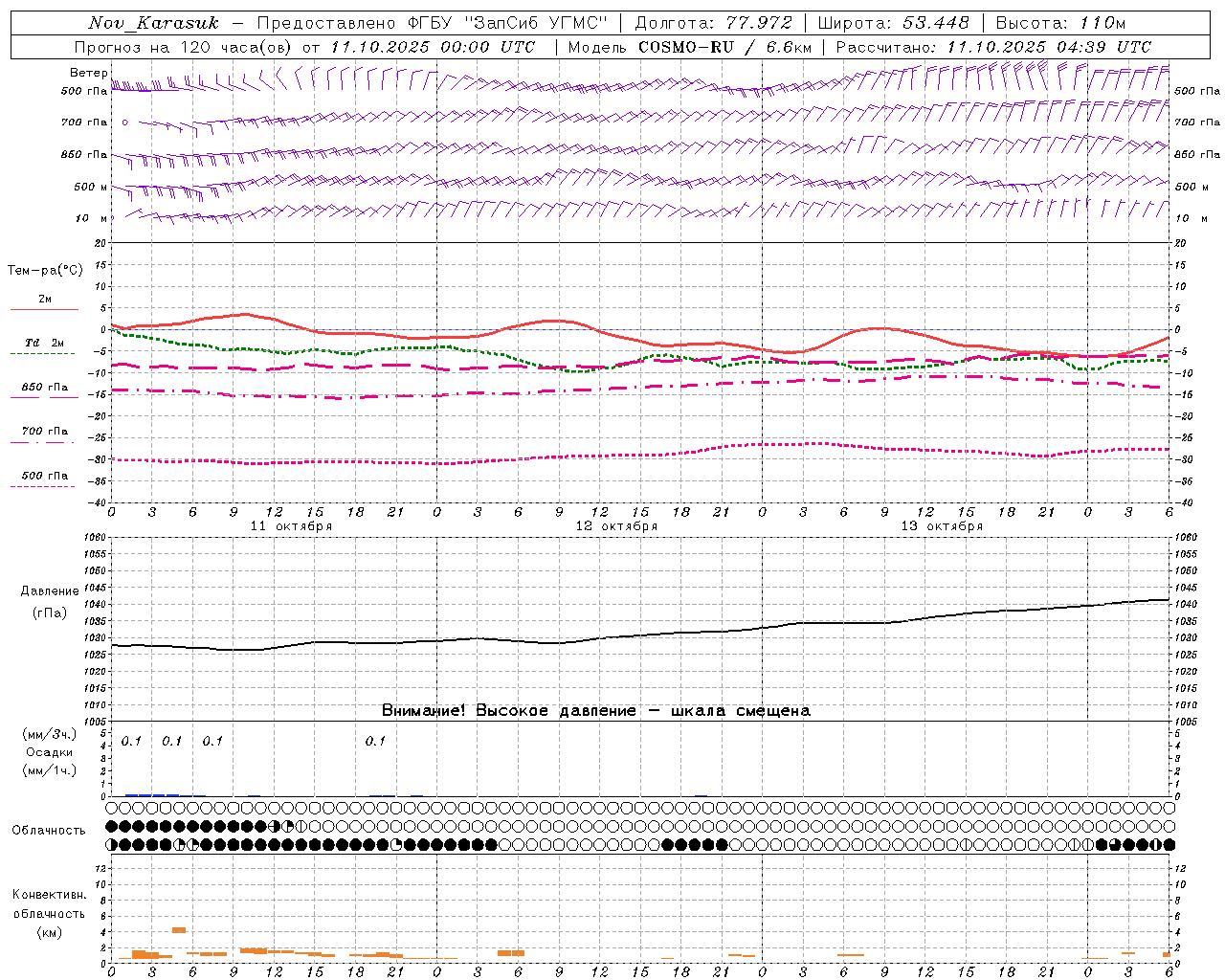Click the red "2м" temperature legend line
This screenshot has height=980, width=1225.
point(44,309)
